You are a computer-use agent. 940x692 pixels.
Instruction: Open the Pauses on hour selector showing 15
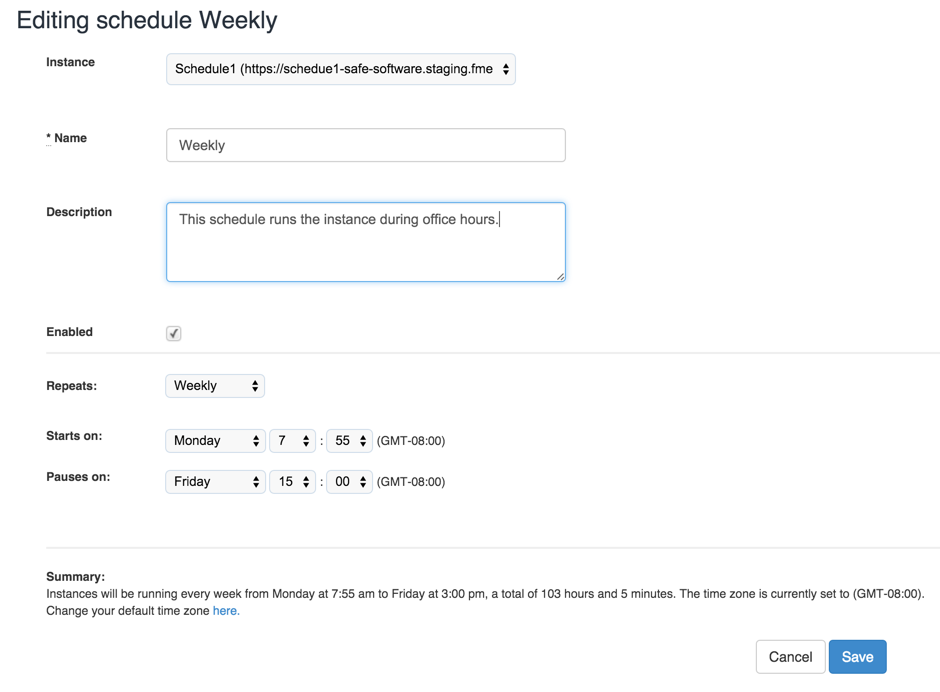click(x=292, y=482)
